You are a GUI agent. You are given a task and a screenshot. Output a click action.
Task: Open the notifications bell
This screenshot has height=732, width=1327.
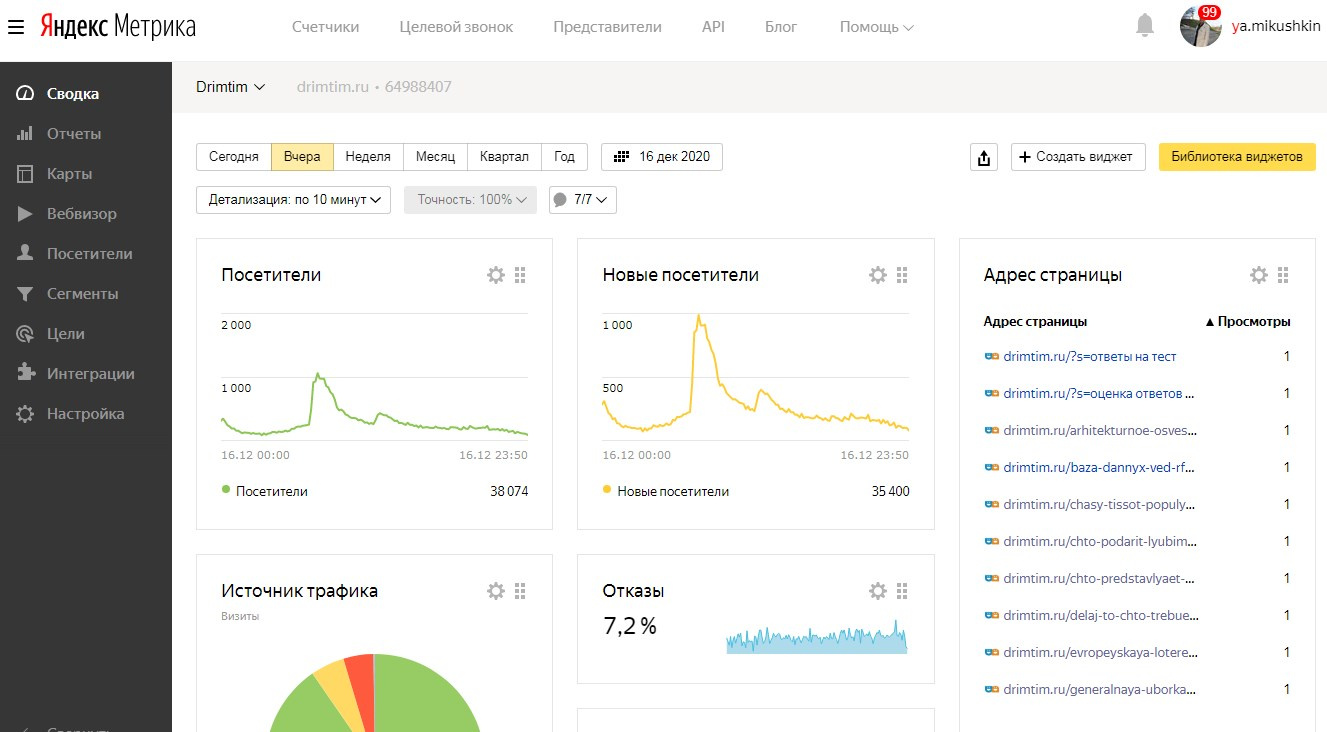1145,26
